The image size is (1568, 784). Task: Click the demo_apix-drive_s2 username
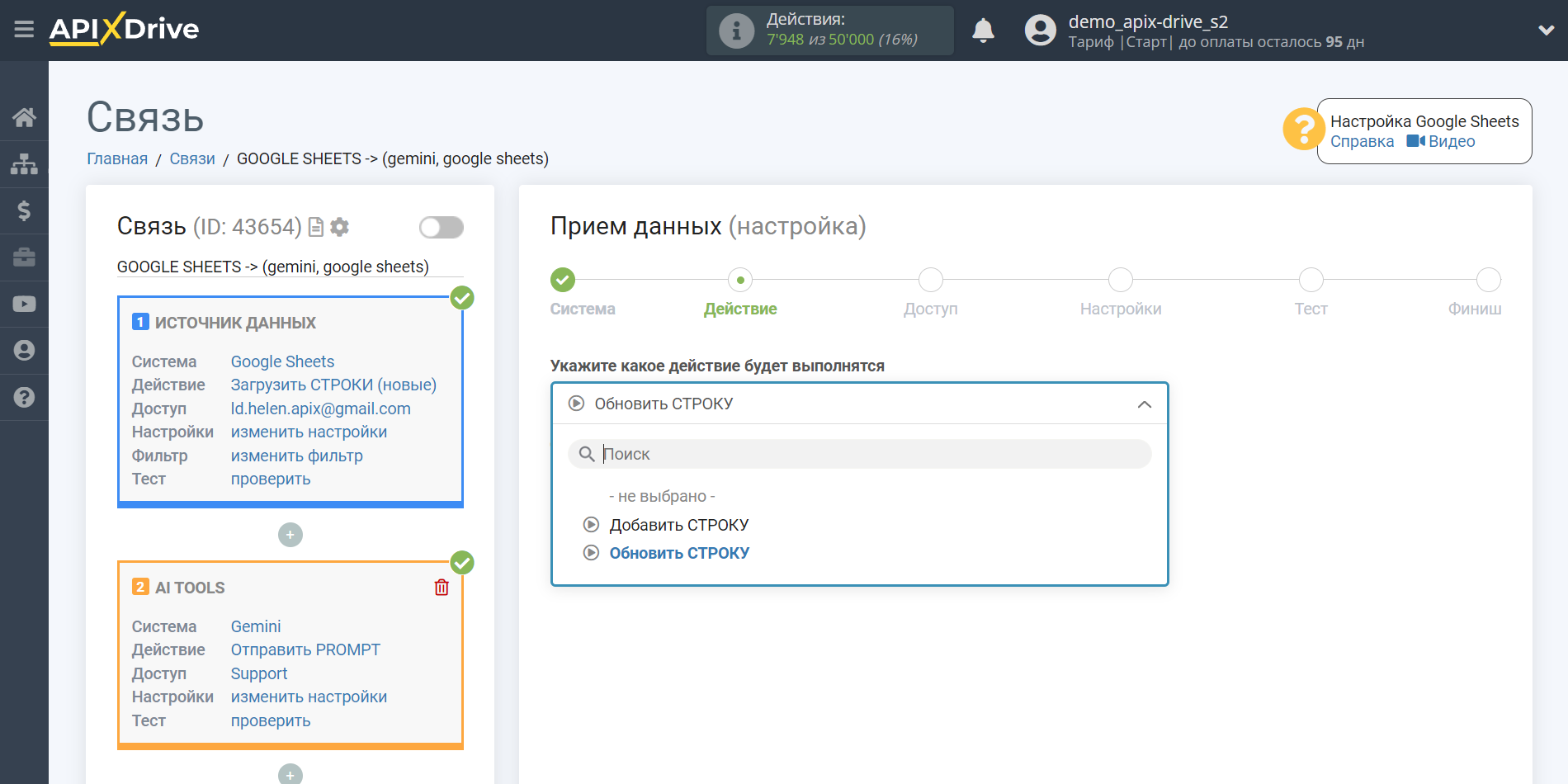click(x=1148, y=21)
